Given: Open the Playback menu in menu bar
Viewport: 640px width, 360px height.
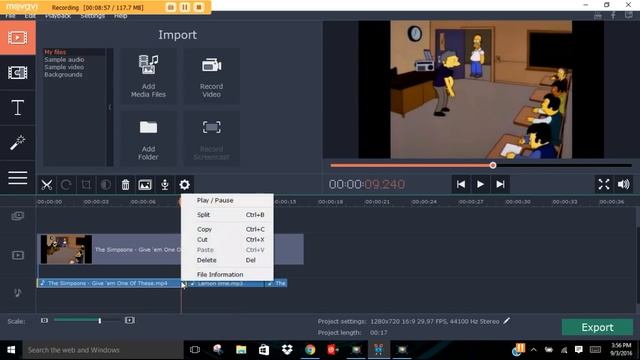Looking at the screenshot, I should pyautogui.click(x=58, y=16).
